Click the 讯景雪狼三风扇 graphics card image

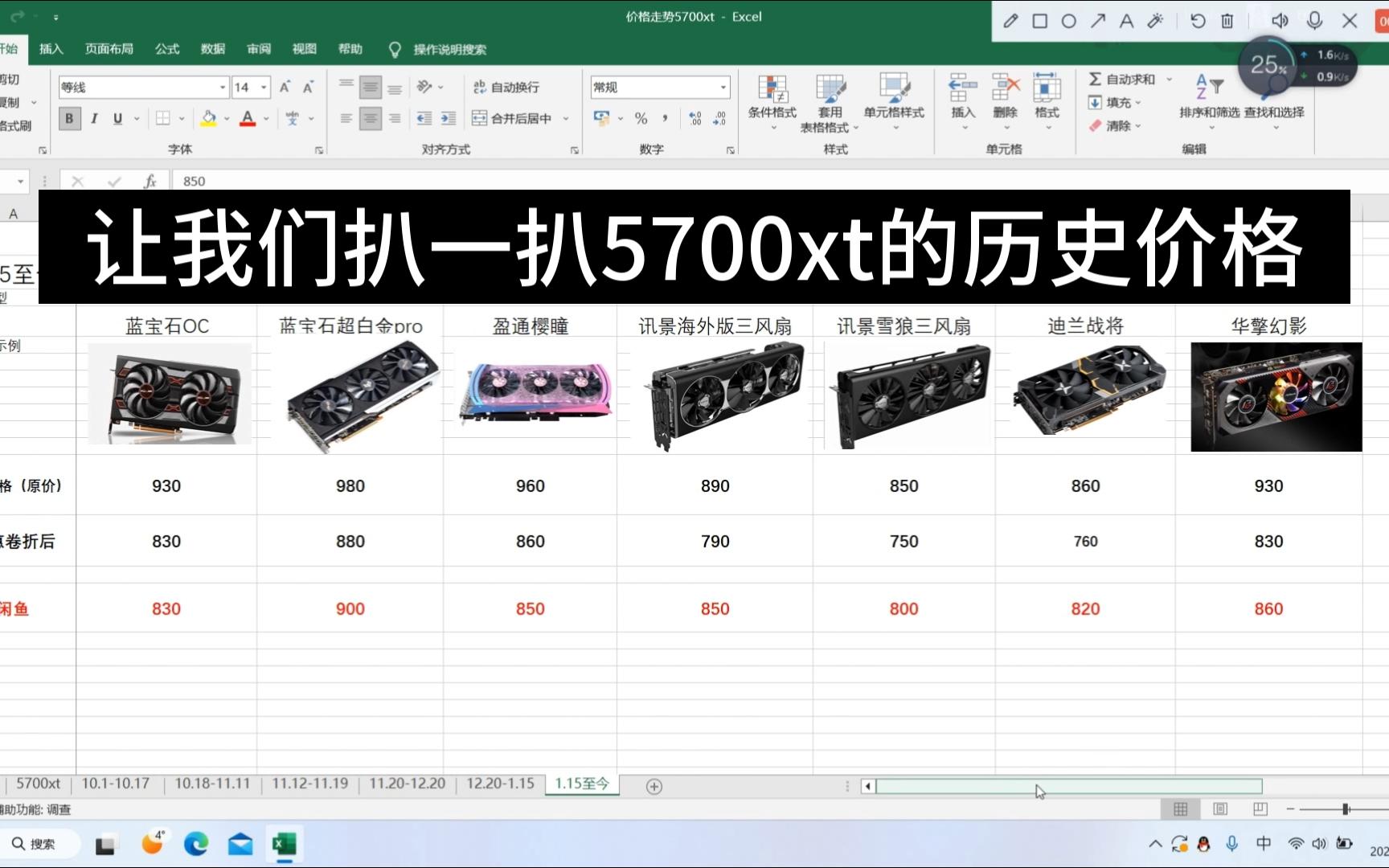907,395
